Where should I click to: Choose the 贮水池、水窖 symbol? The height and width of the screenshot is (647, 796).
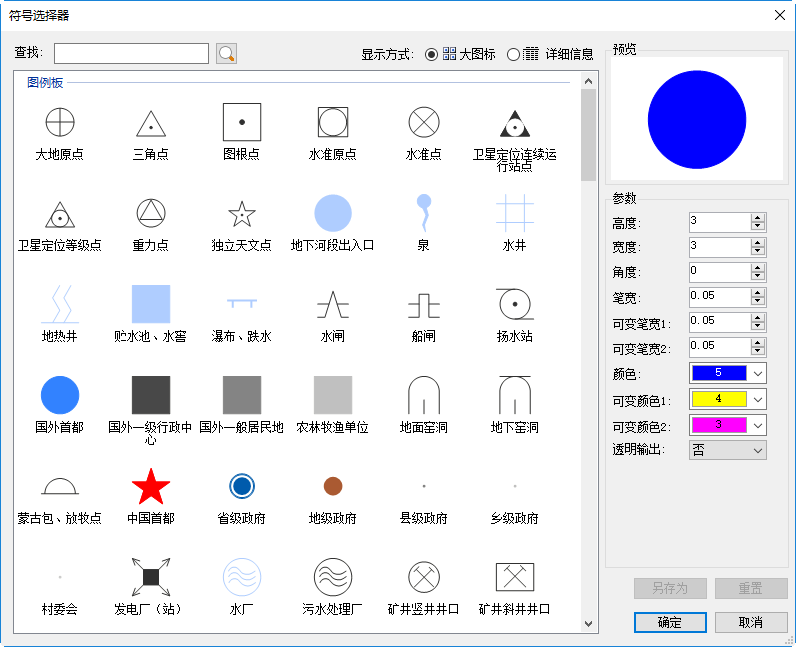[x=151, y=304]
